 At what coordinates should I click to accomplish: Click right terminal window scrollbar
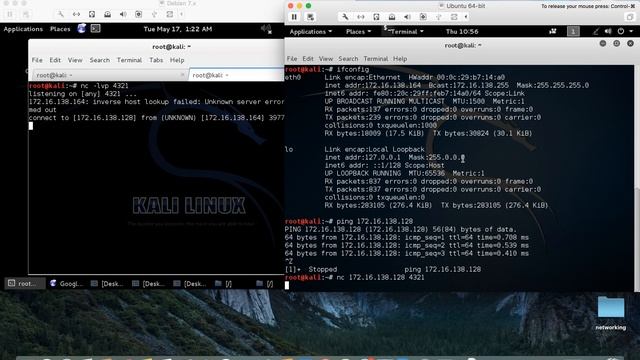pos(637,178)
